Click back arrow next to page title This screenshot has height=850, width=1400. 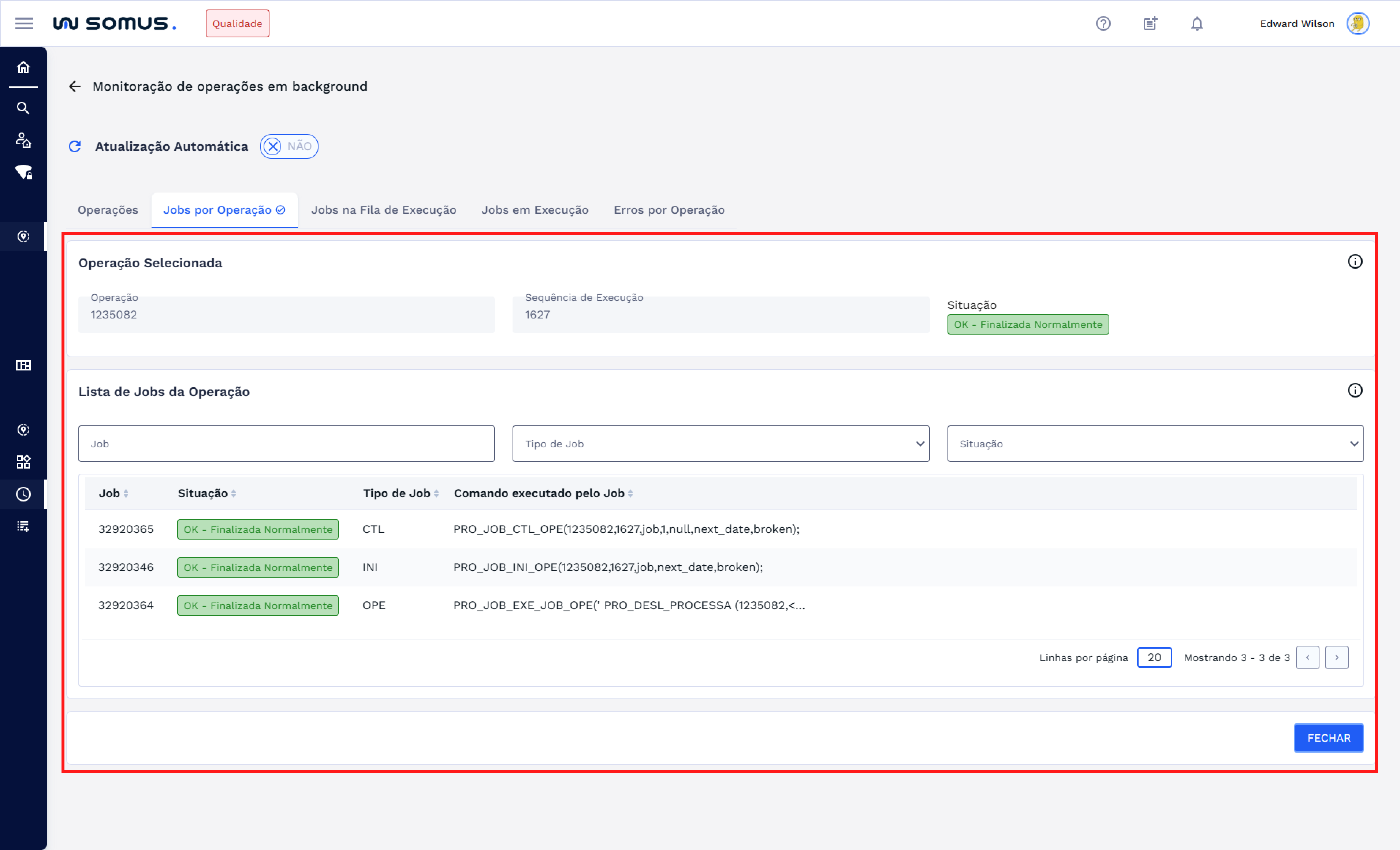pyautogui.click(x=75, y=86)
